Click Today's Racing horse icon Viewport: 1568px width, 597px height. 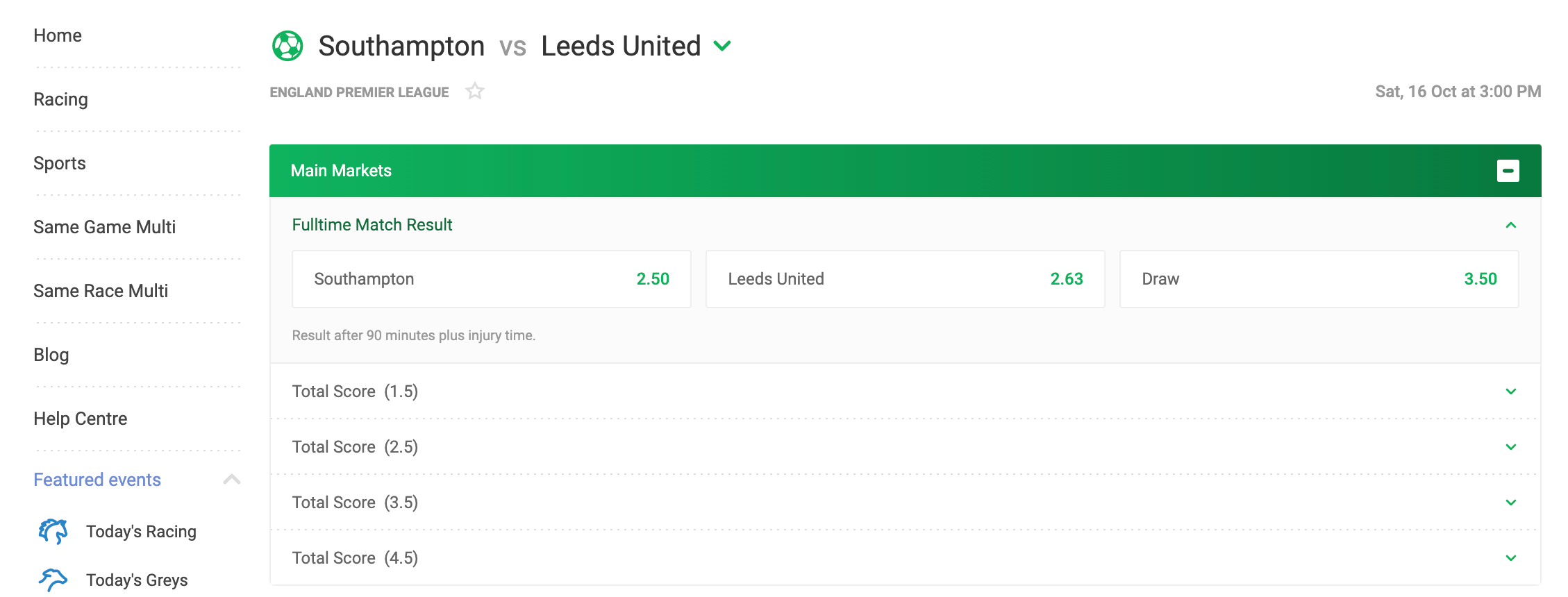(x=53, y=531)
